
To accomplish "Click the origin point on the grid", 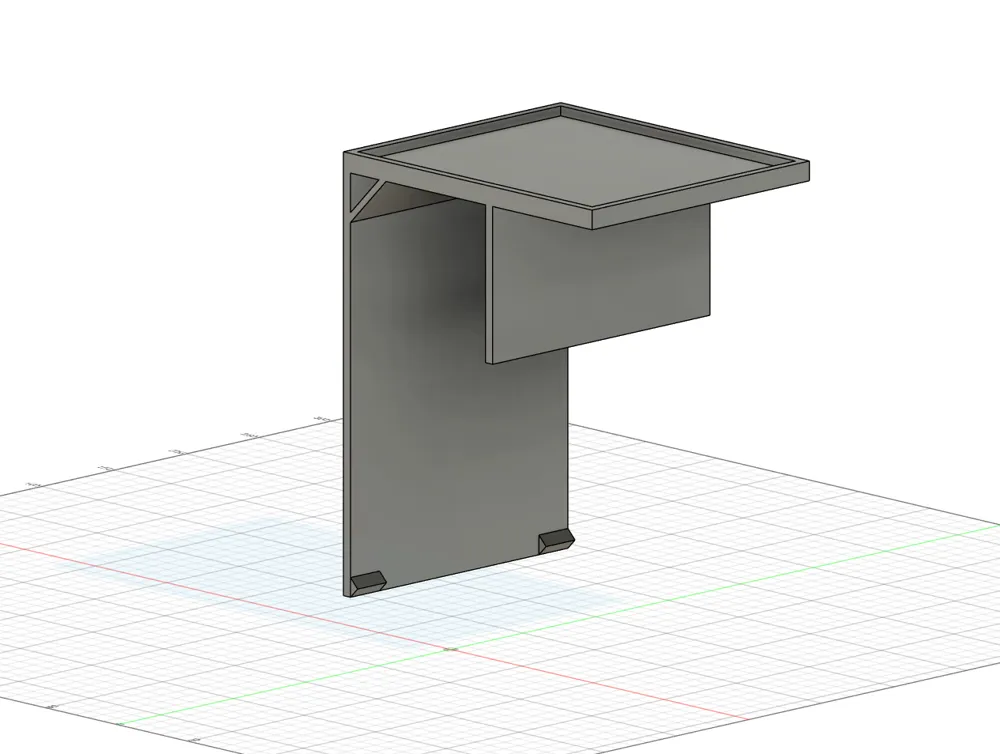I will pos(451,649).
